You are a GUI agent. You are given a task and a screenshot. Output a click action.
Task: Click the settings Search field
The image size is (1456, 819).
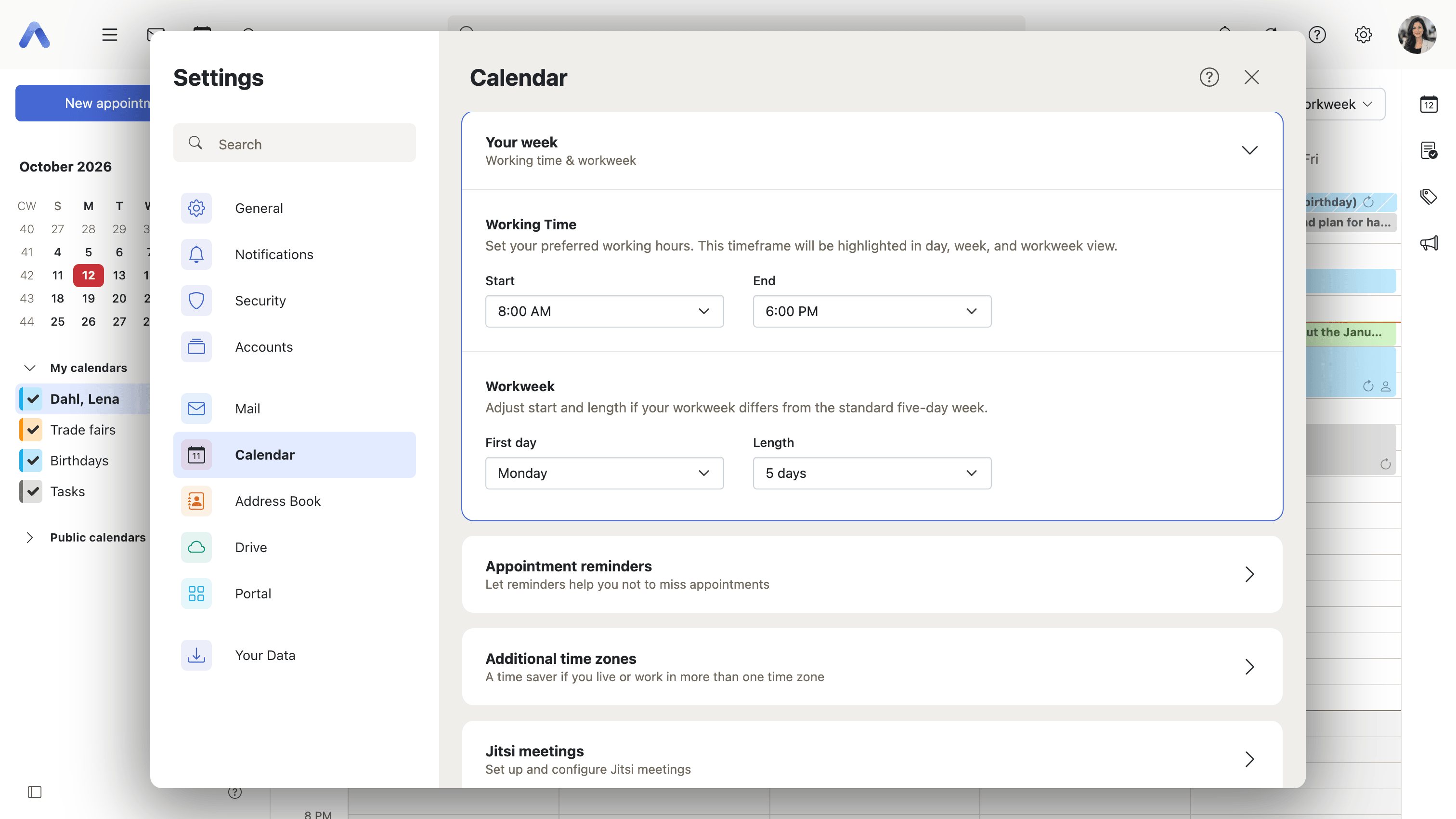pos(294,144)
